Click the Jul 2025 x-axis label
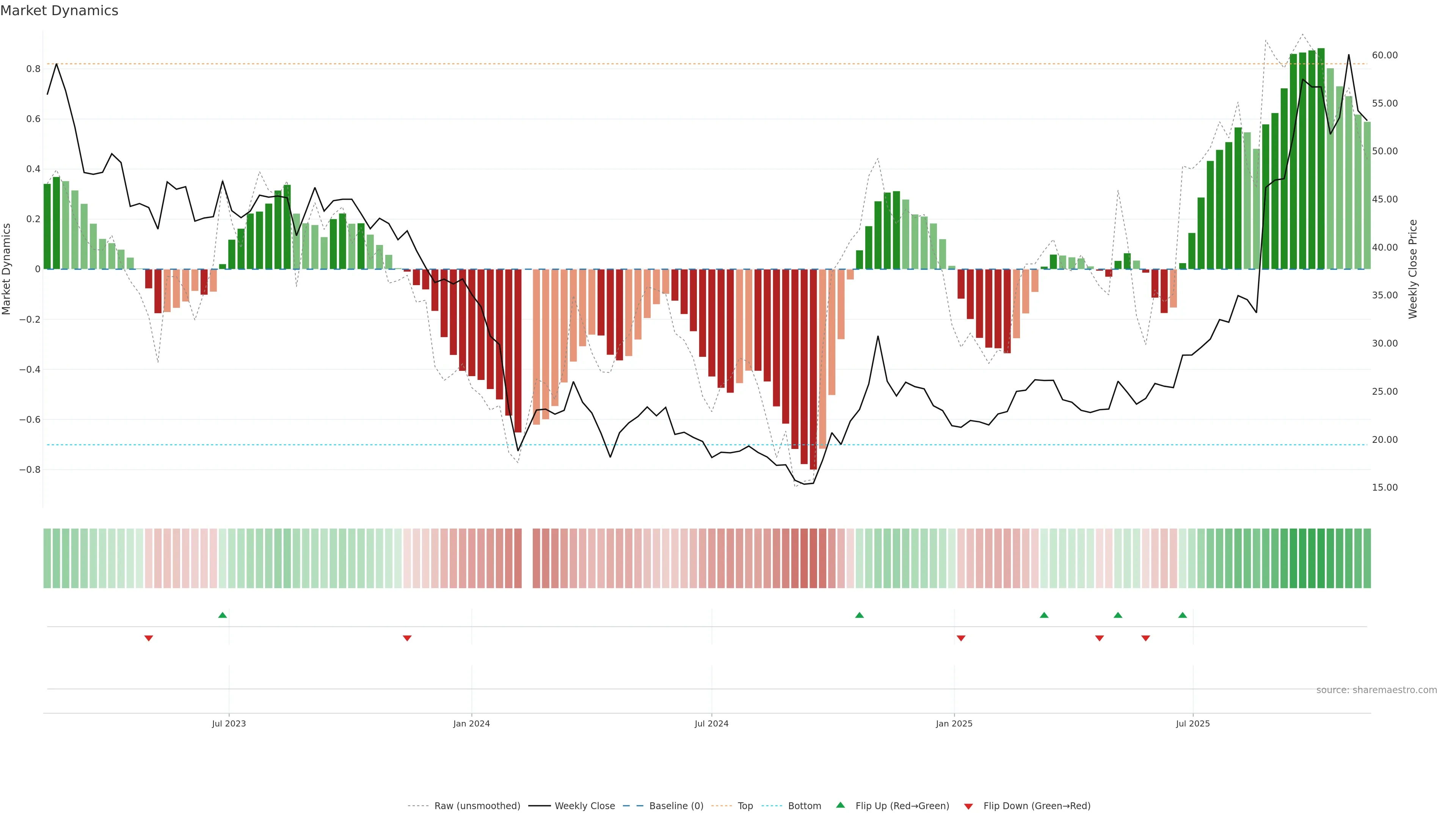The width and height of the screenshot is (1456, 819). (1192, 723)
